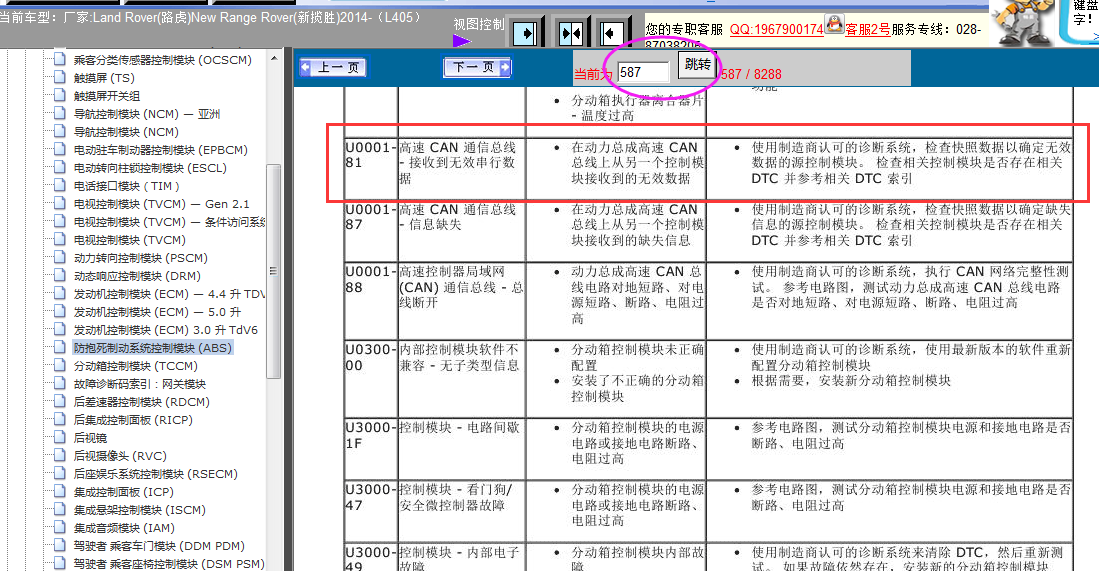Screen dimensions: 1099x571
Task: Click the view control expand-right icon
Action: pos(525,32)
